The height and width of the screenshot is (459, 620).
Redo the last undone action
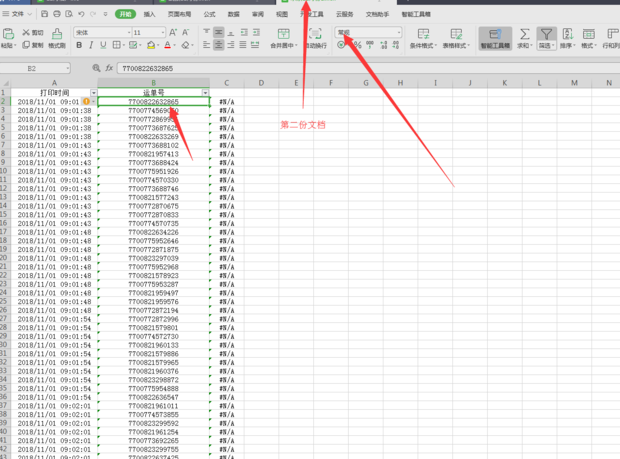click(x=93, y=14)
